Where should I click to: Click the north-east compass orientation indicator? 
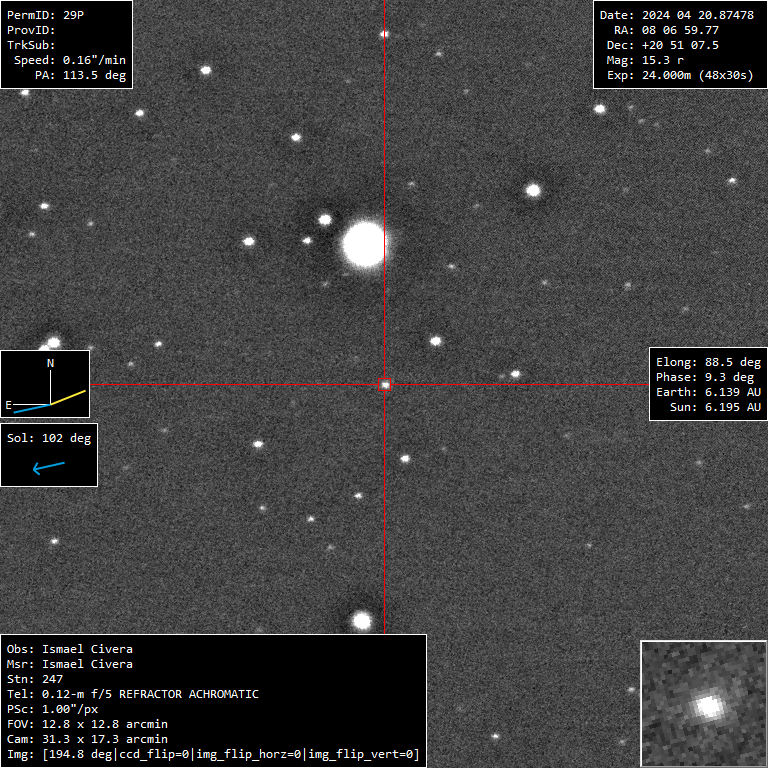[x=45, y=384]
